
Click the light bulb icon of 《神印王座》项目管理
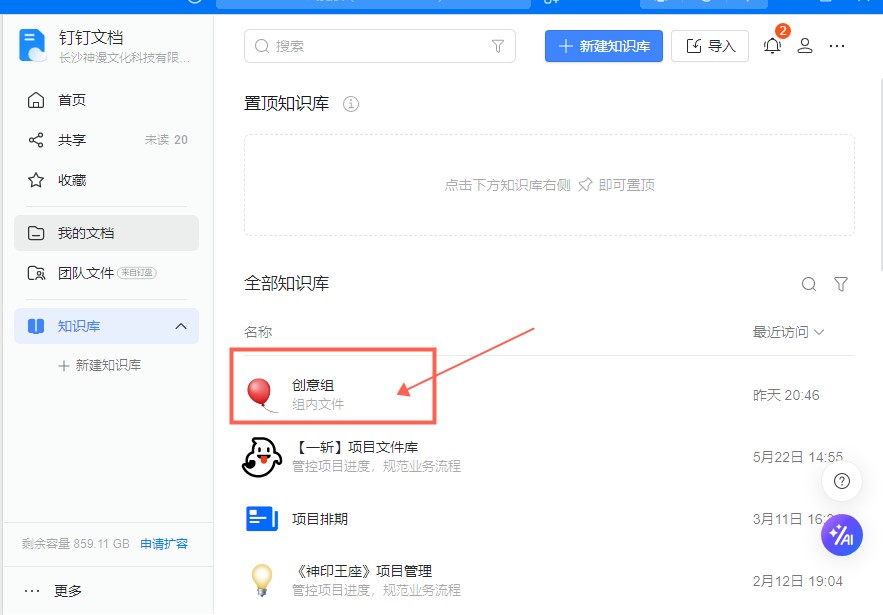point(261,580)
